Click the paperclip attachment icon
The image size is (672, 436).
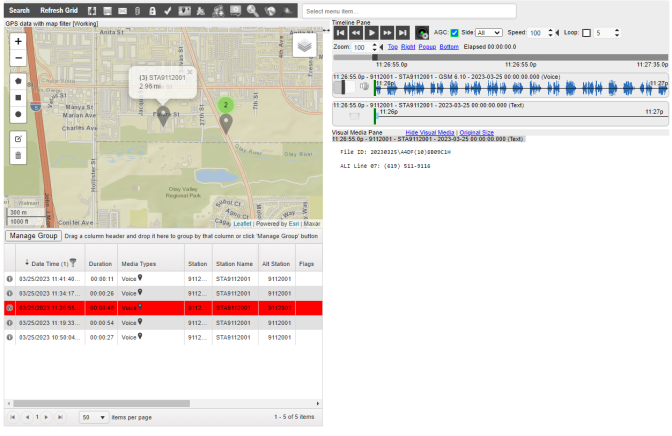[138, 11]
